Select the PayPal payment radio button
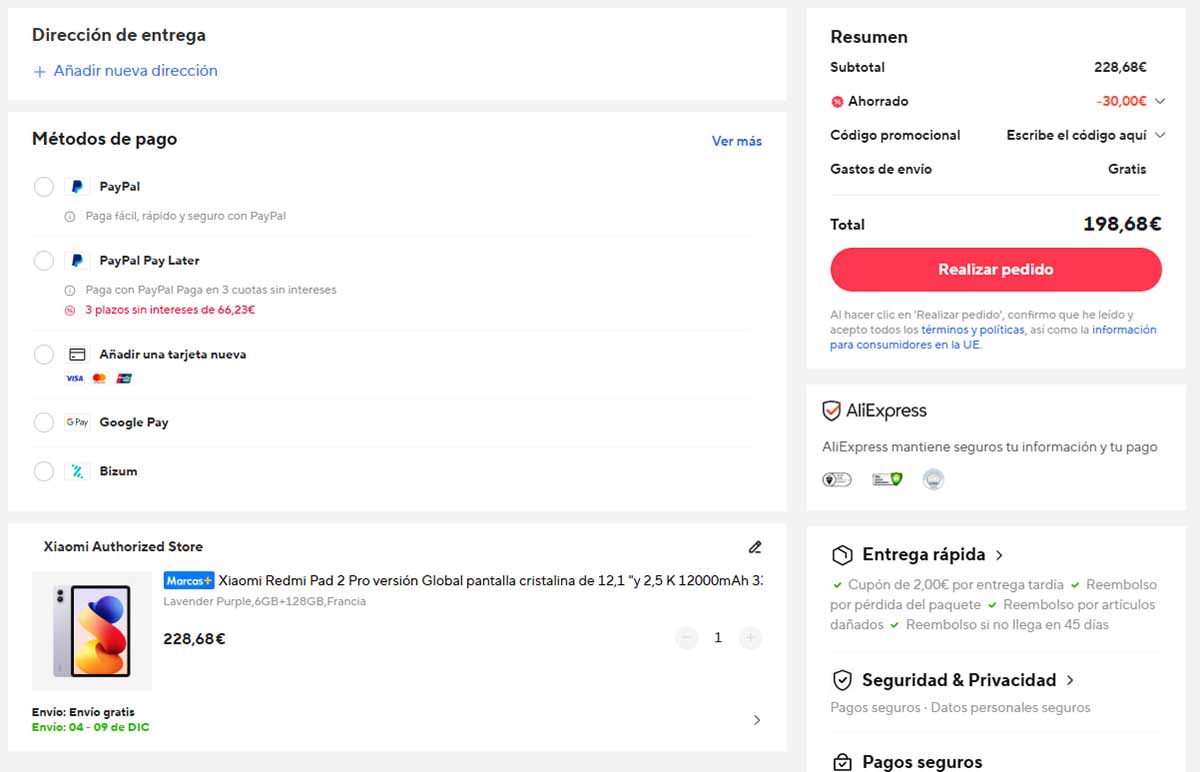The image size is (1200, 772). [43, 186]
